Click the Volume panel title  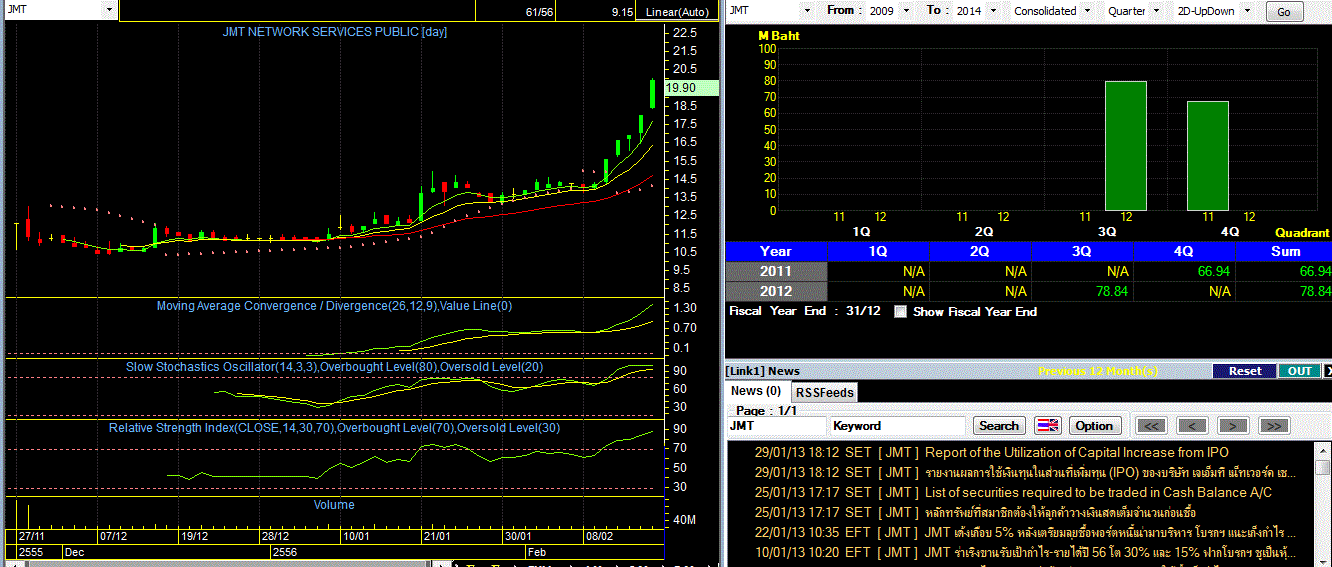334,505
